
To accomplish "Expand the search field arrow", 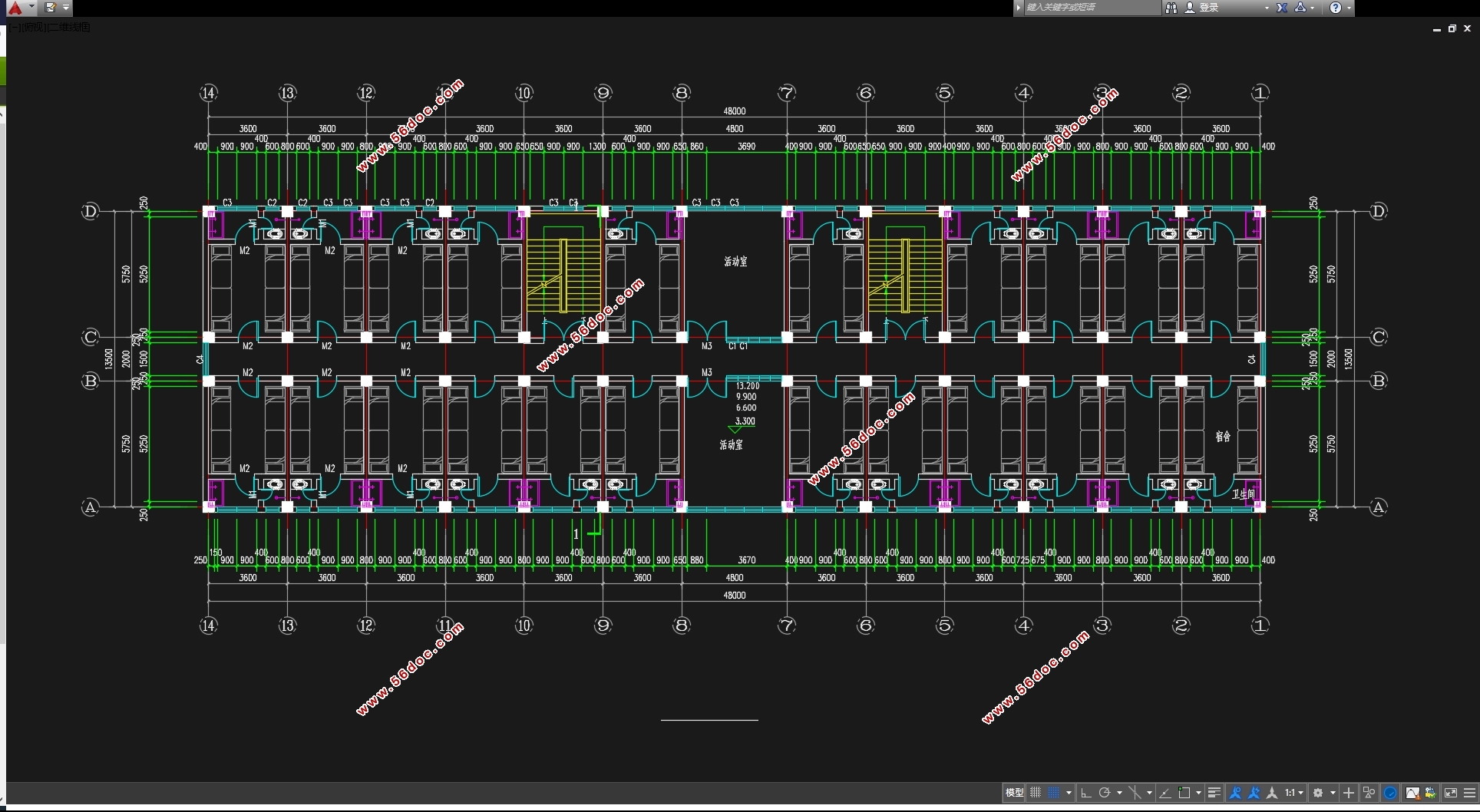I will [1019, 8].
